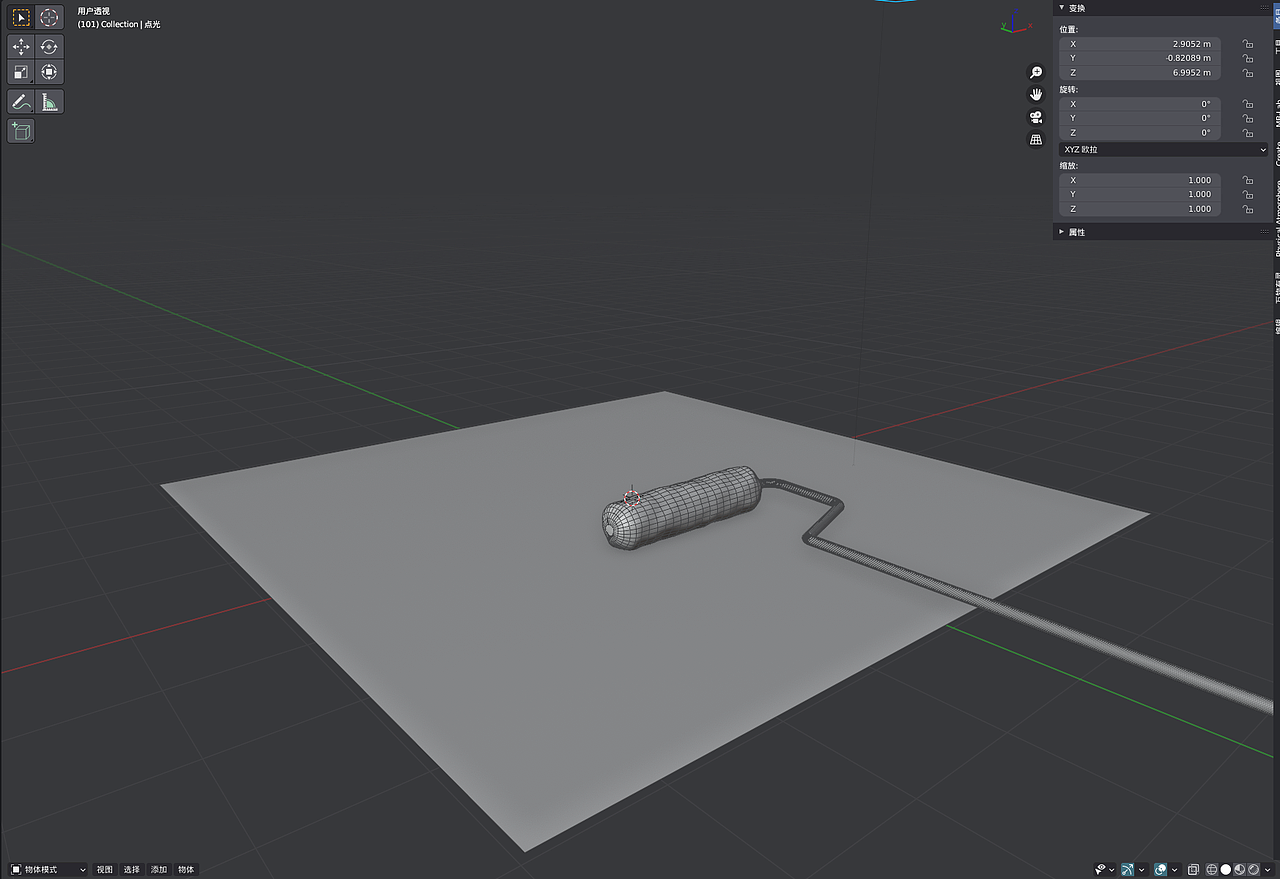Viewport: 1280px width, 879px height.
Task: Click the pan hand navigation icon
Action: pyautogui.click(x=1037, y=94)
